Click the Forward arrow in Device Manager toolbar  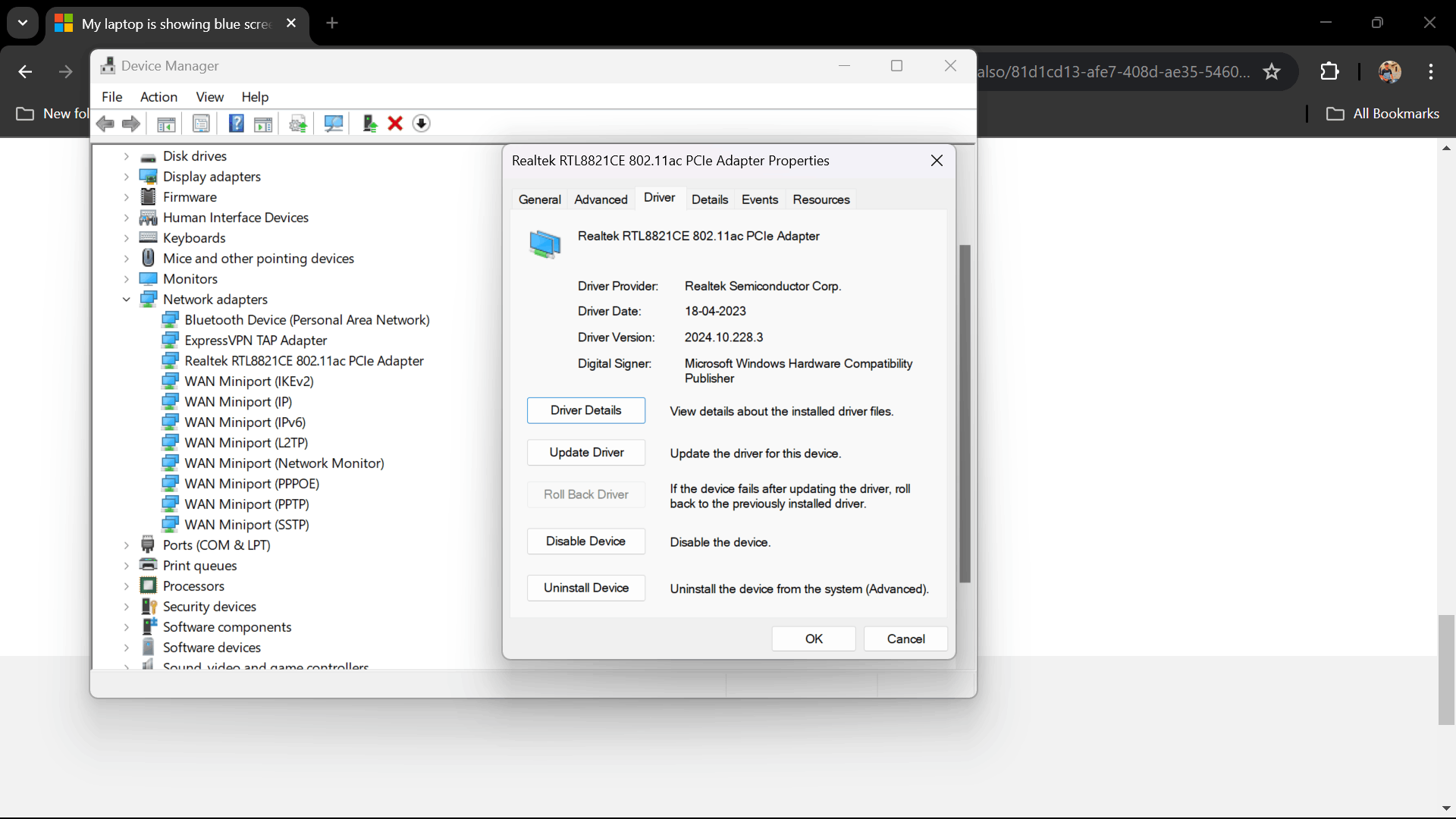131,124
